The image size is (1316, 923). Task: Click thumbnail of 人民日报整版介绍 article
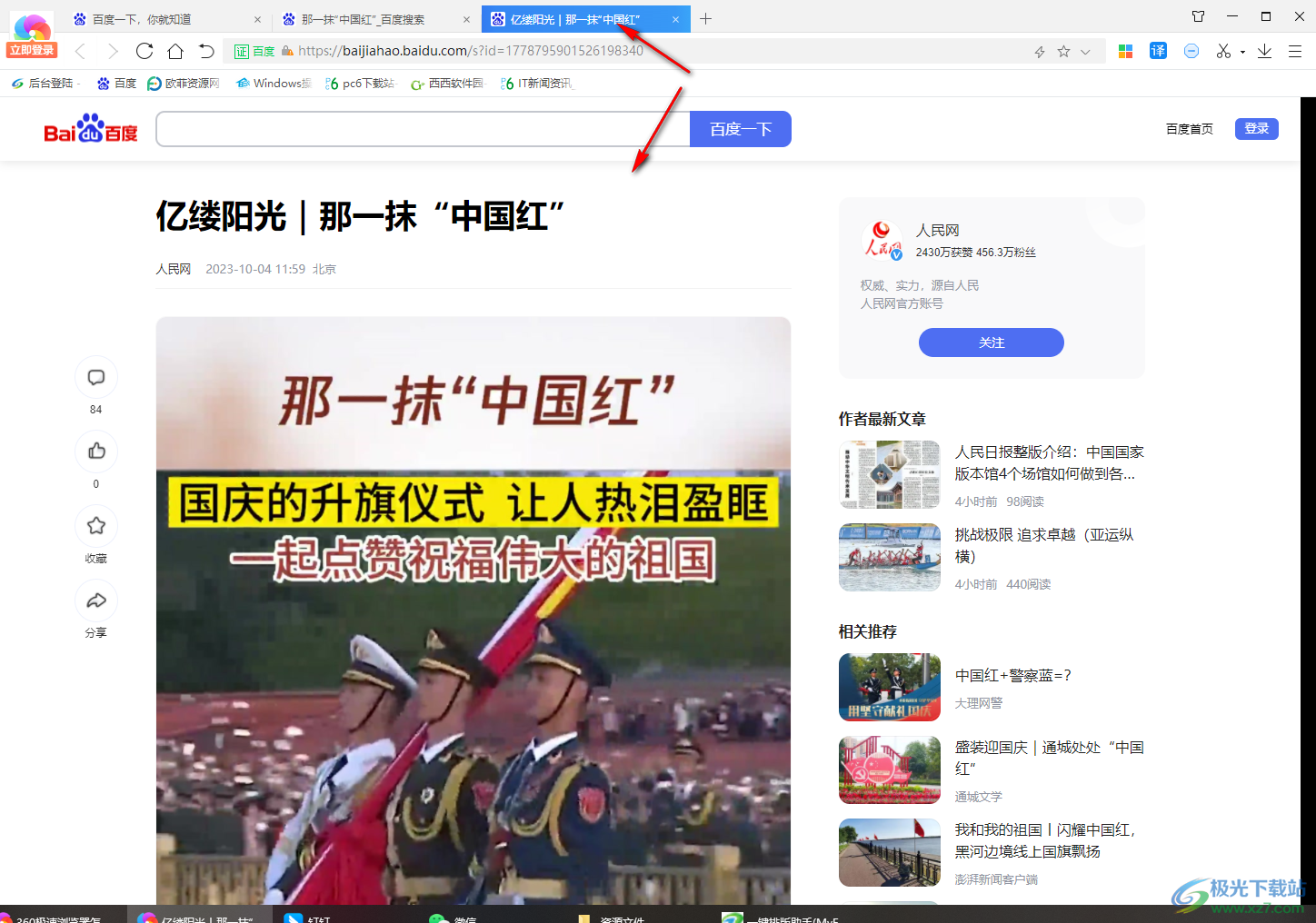pyautogui.click(x=890, y=474)
